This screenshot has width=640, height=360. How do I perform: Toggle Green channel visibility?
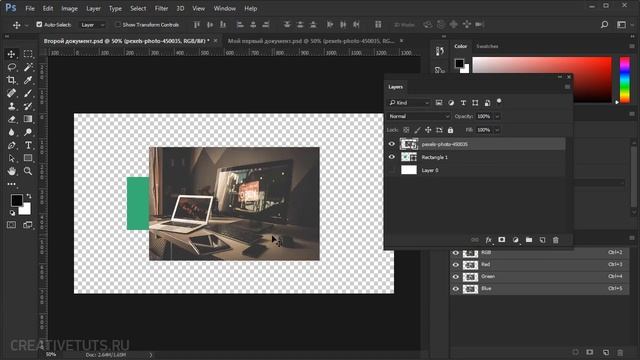coord(456,277)
